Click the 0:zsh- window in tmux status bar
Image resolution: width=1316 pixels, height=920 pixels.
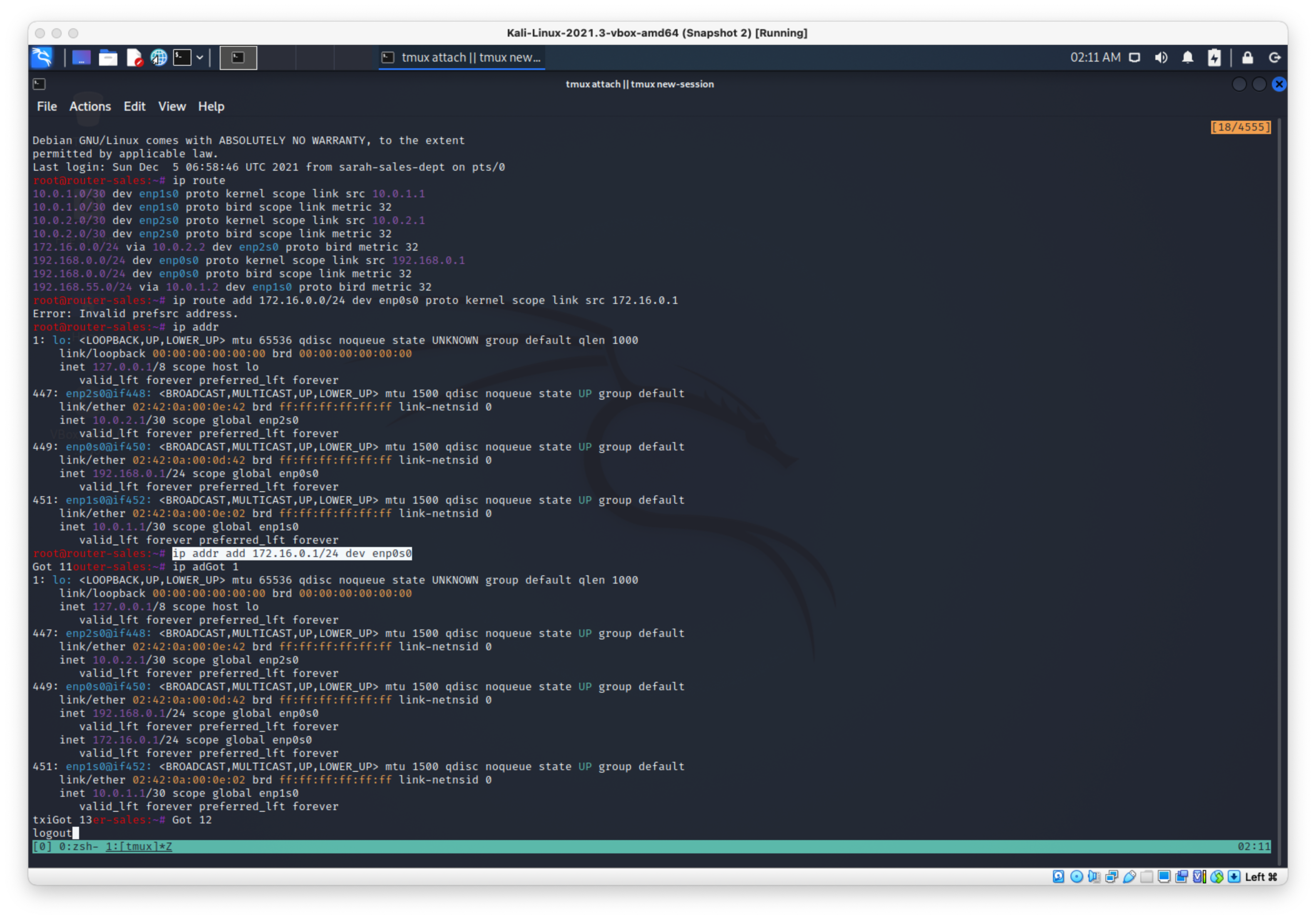[x=79, y=847]
